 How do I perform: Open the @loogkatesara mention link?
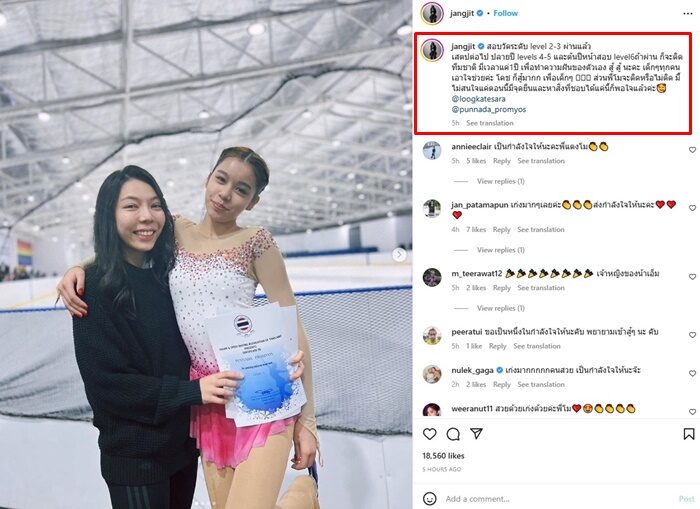click(x=478, y=99)
